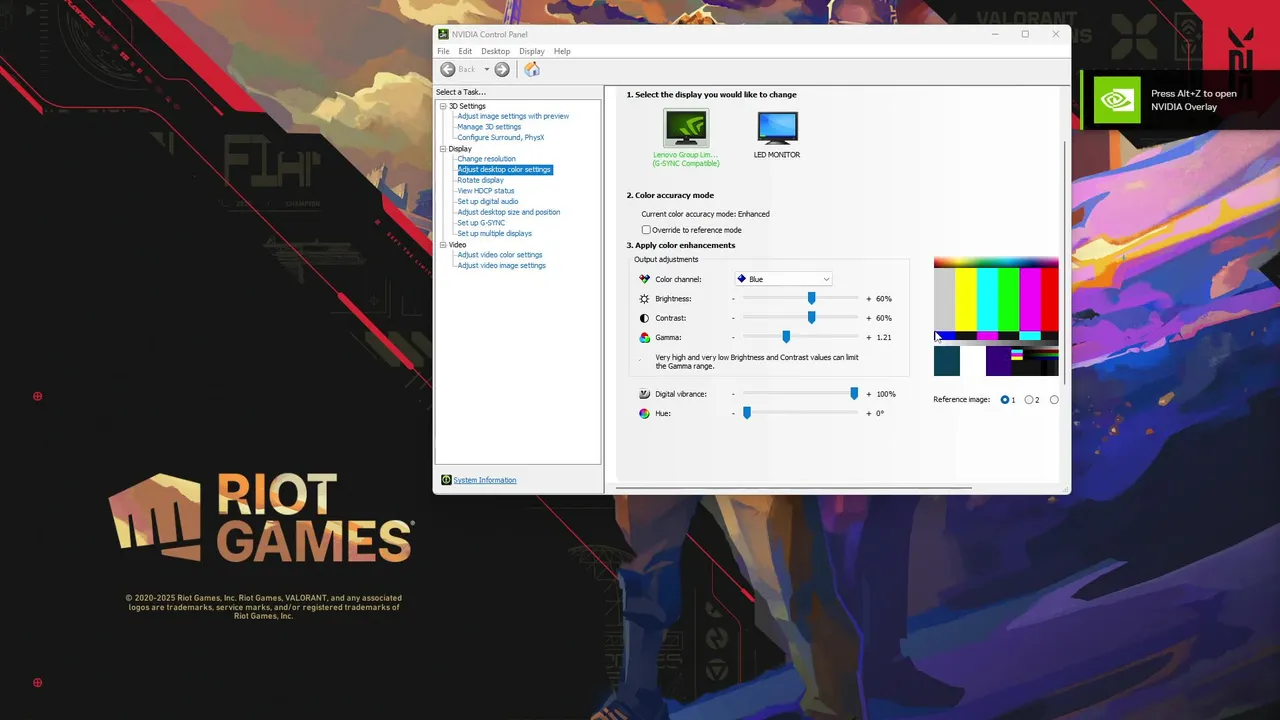Open Adjust video image settings

pos(502,266)
